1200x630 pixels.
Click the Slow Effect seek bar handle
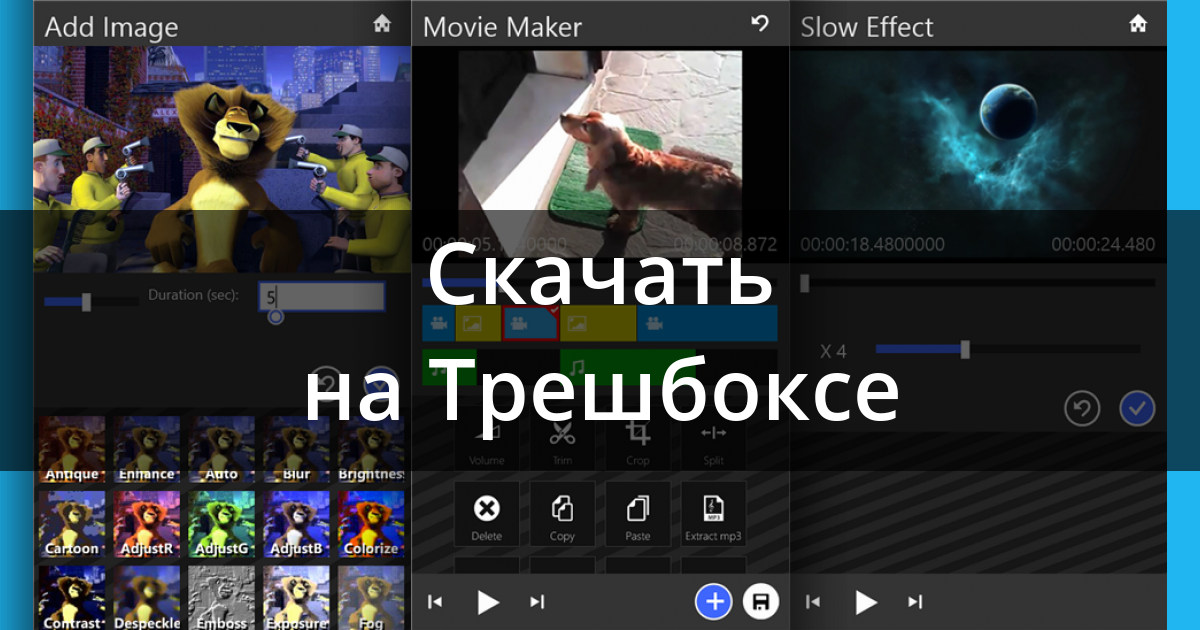(804, 283)
